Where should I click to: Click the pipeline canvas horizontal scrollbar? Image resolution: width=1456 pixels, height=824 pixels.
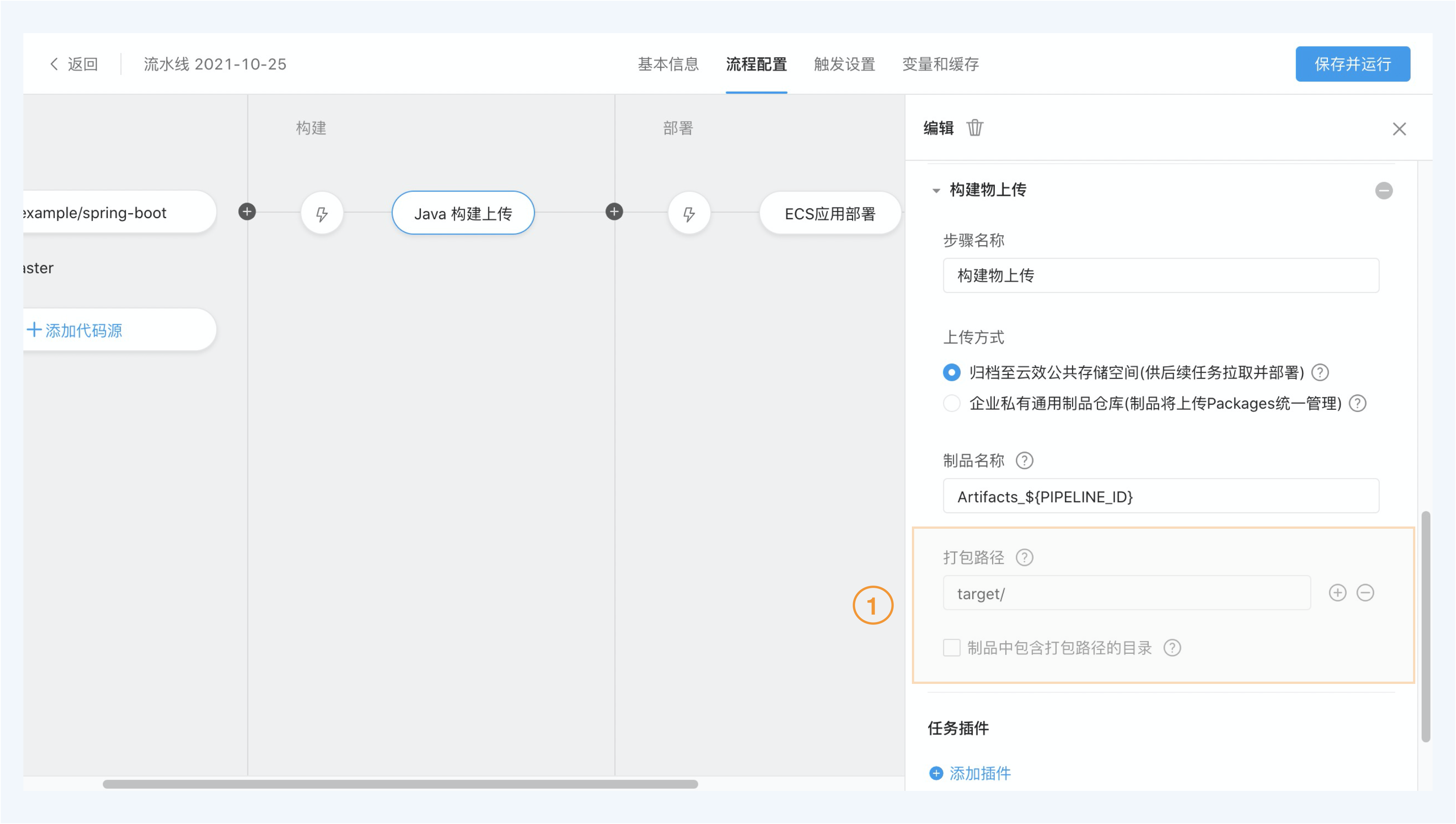pos(400,784)
